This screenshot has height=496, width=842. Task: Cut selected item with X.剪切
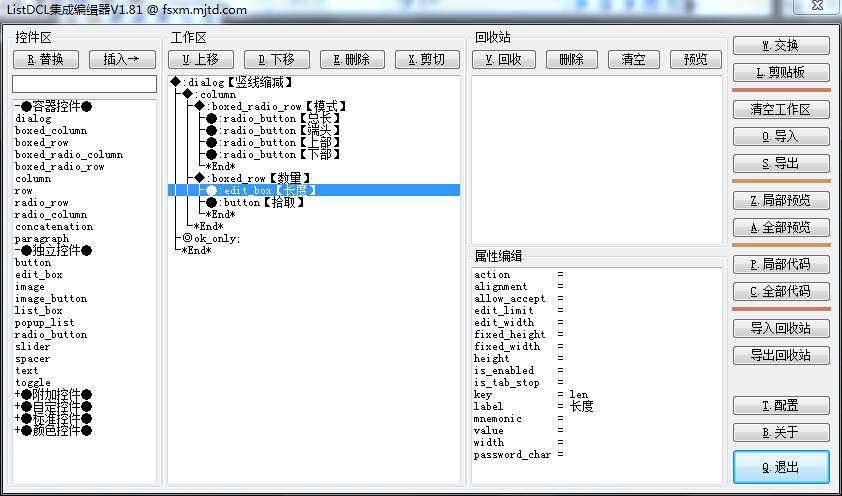(x=427, y=59)
